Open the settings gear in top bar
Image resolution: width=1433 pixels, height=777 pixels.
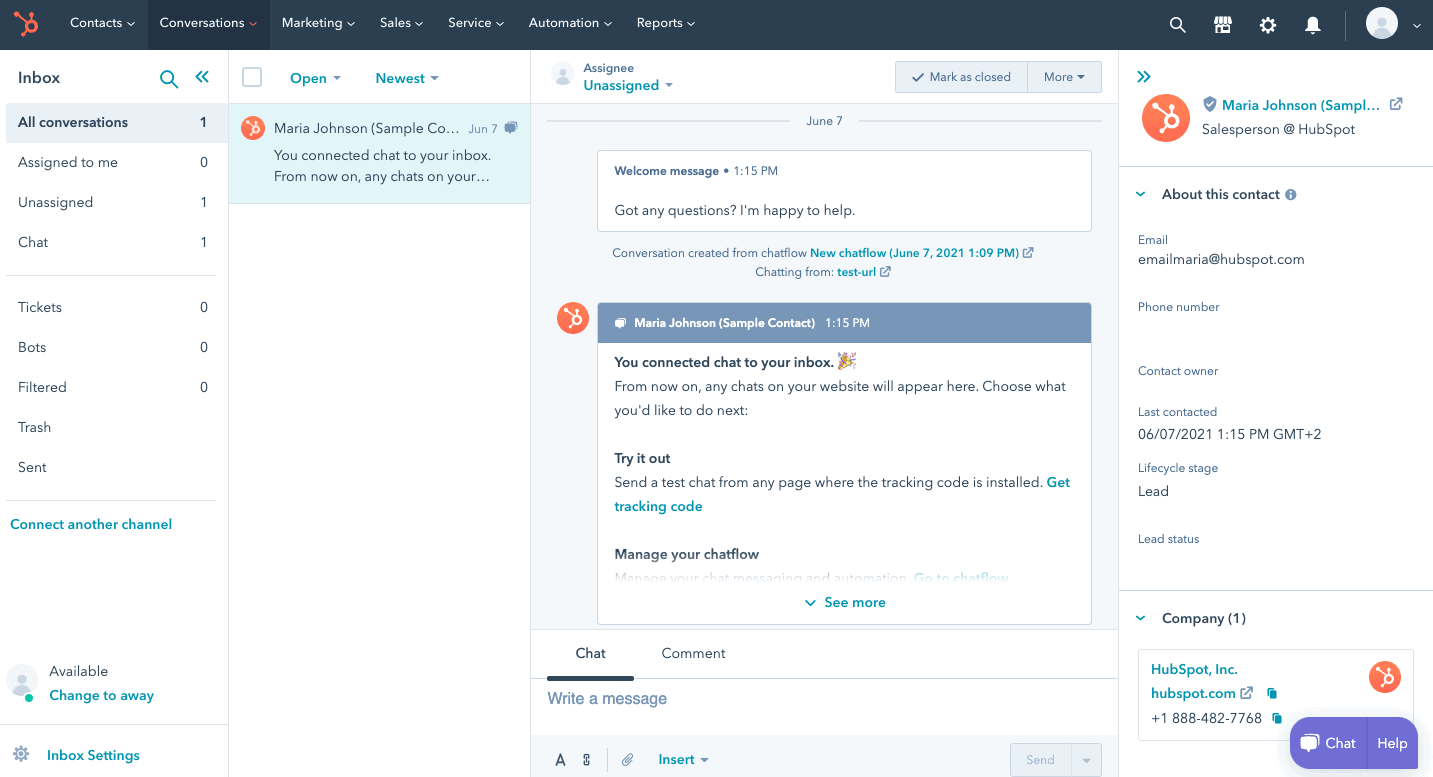point(1268,25)
